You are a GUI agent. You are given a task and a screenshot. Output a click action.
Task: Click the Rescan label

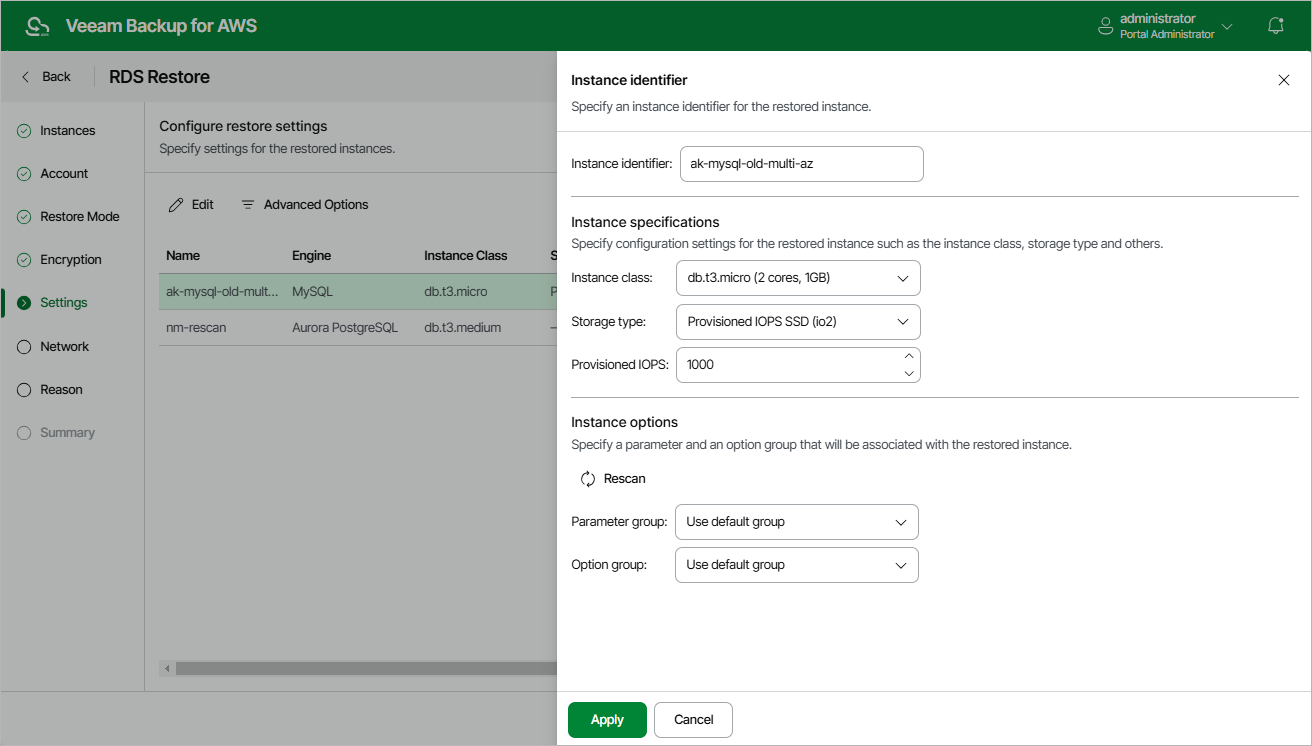tap(625, 479)
